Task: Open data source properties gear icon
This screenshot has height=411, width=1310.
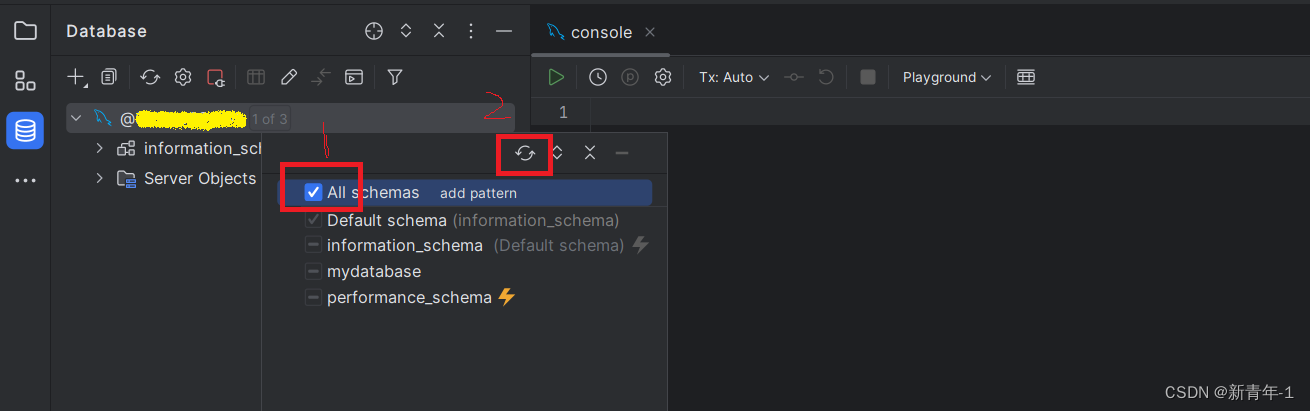Action: [183, 77]
